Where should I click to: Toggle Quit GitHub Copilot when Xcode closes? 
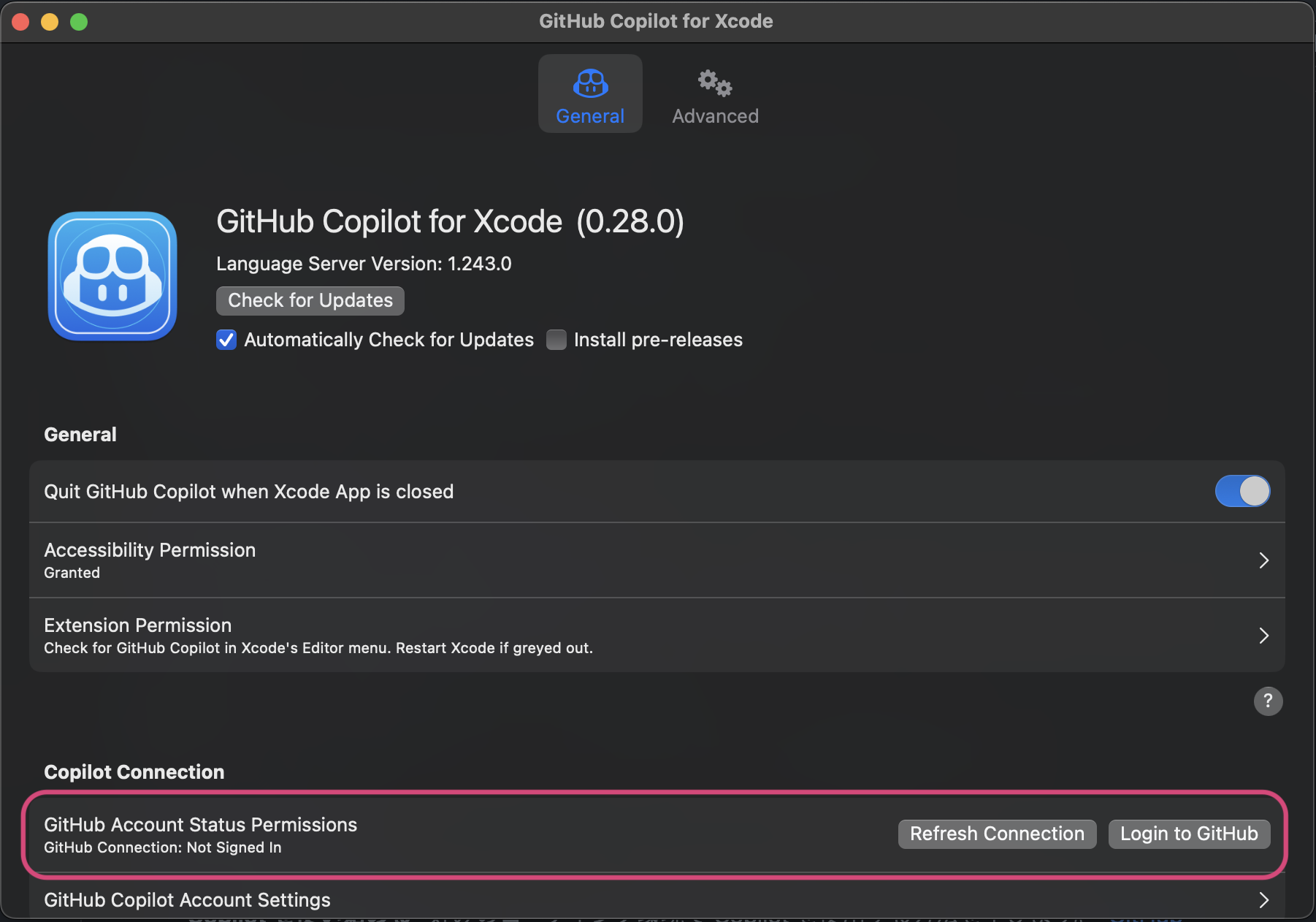pyautogui.click(x=1242, y=491)
